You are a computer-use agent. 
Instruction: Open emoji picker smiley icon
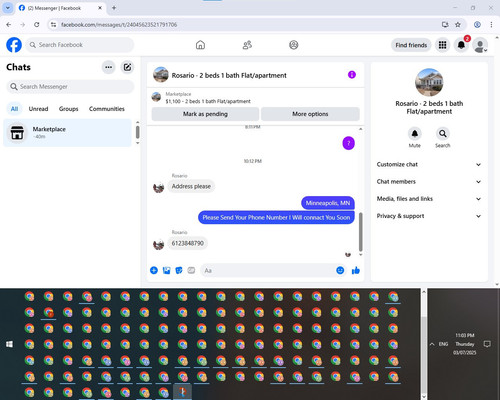click(340, 270)
